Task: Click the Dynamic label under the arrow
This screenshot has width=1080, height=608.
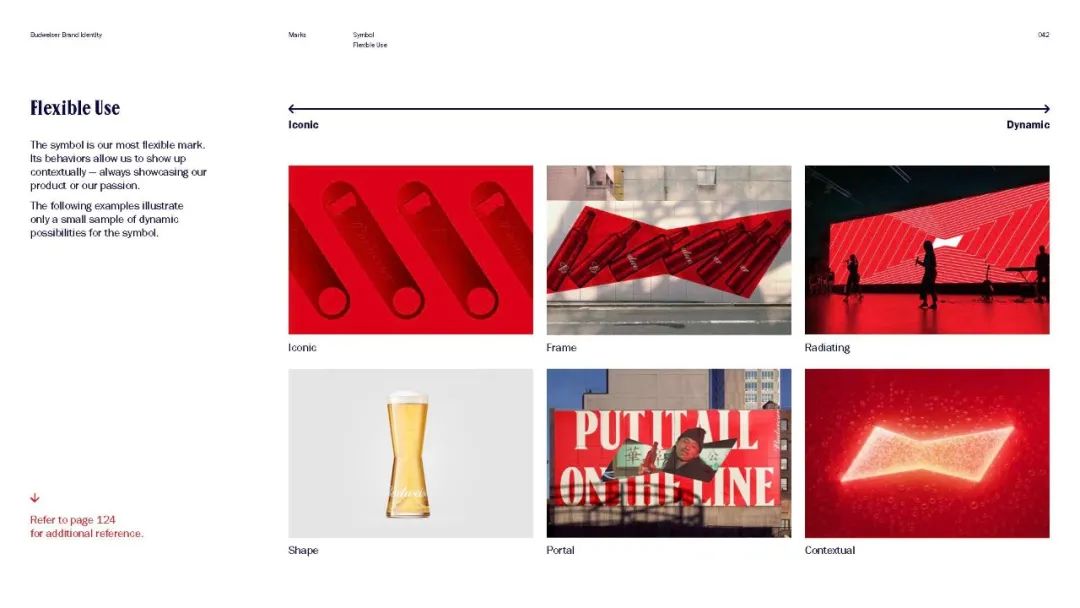Action: pyautogui.click(x=1028, y=125)
